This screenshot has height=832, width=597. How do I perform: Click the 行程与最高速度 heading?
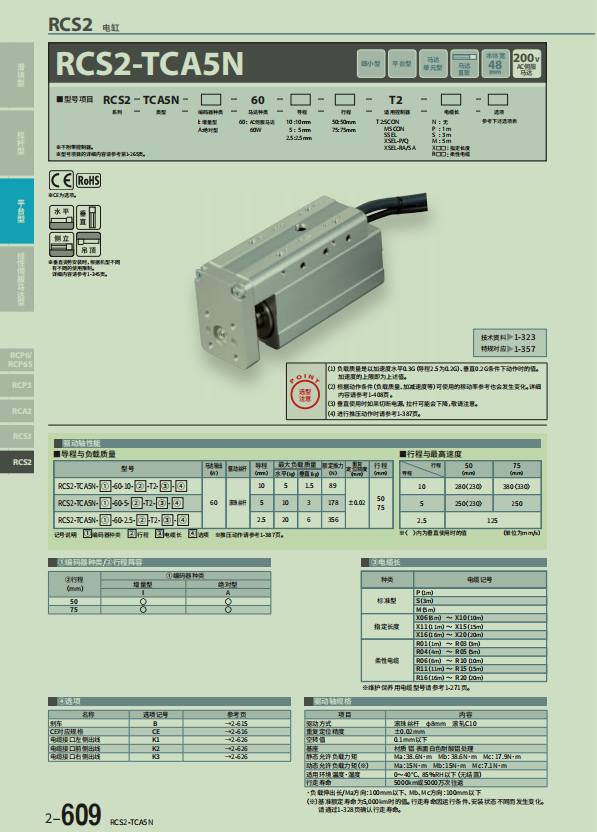pyautogui.click(x=431, y=454)
